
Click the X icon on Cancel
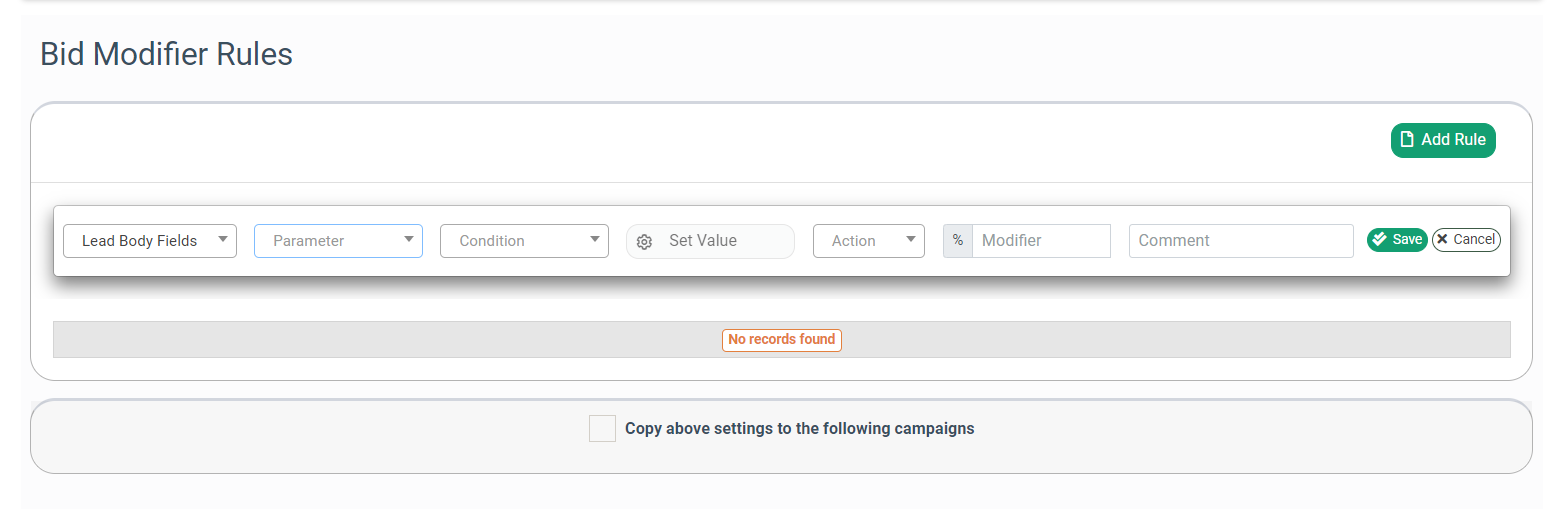(x=1442, y=239)
